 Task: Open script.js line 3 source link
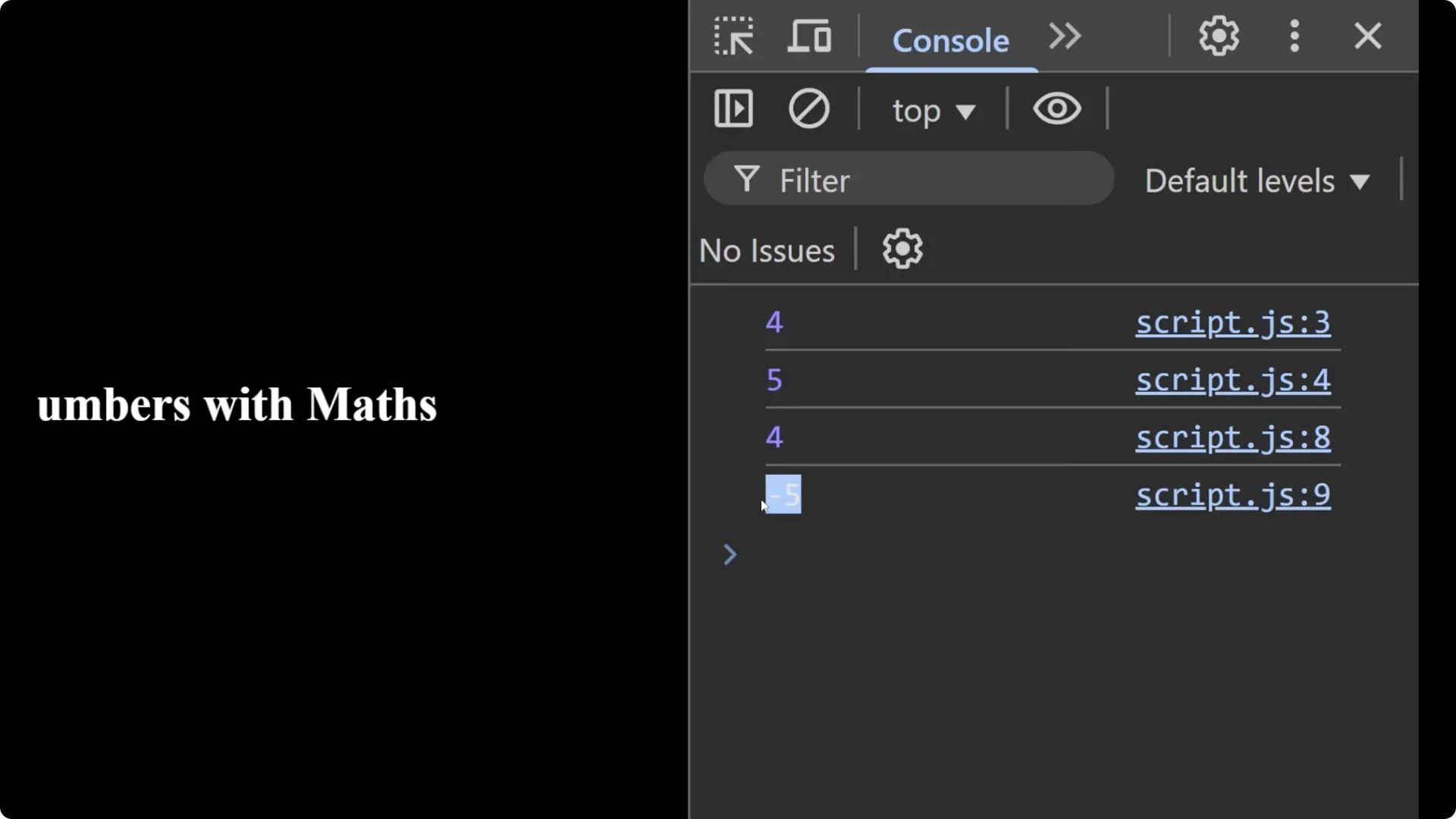coord(1233,322)
